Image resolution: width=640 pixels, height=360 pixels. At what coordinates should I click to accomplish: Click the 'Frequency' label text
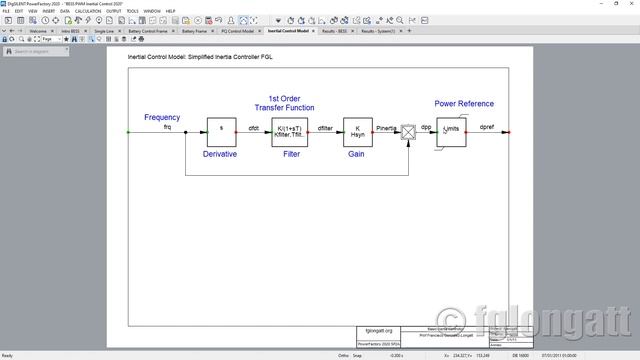pos(162,117)
